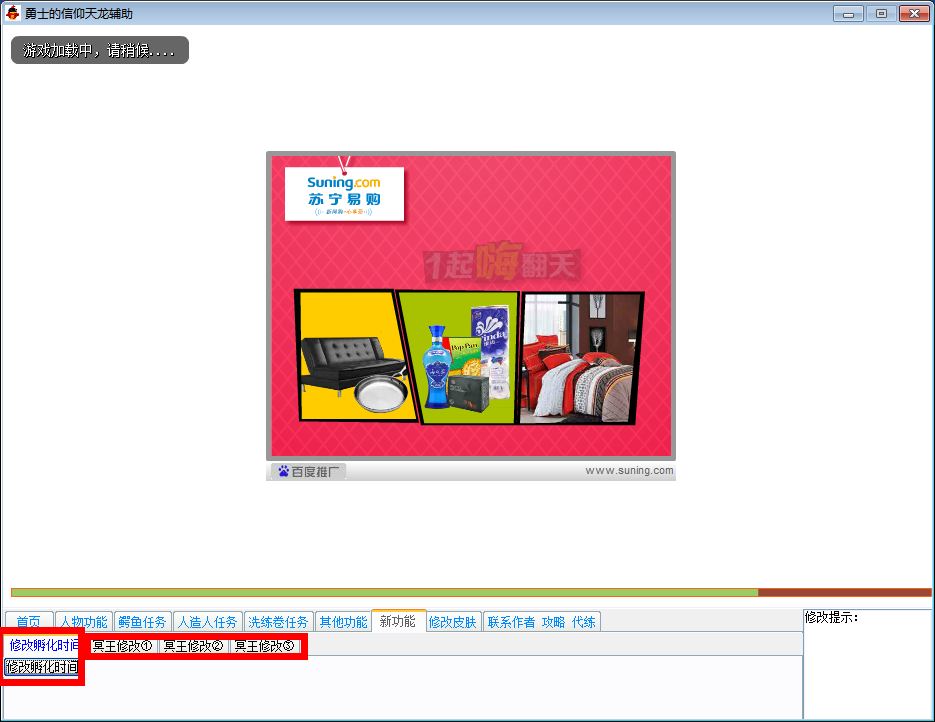935x722 pixels.
Task: Go to the 洗练卷任务 tab
Action: click(279, 622)
